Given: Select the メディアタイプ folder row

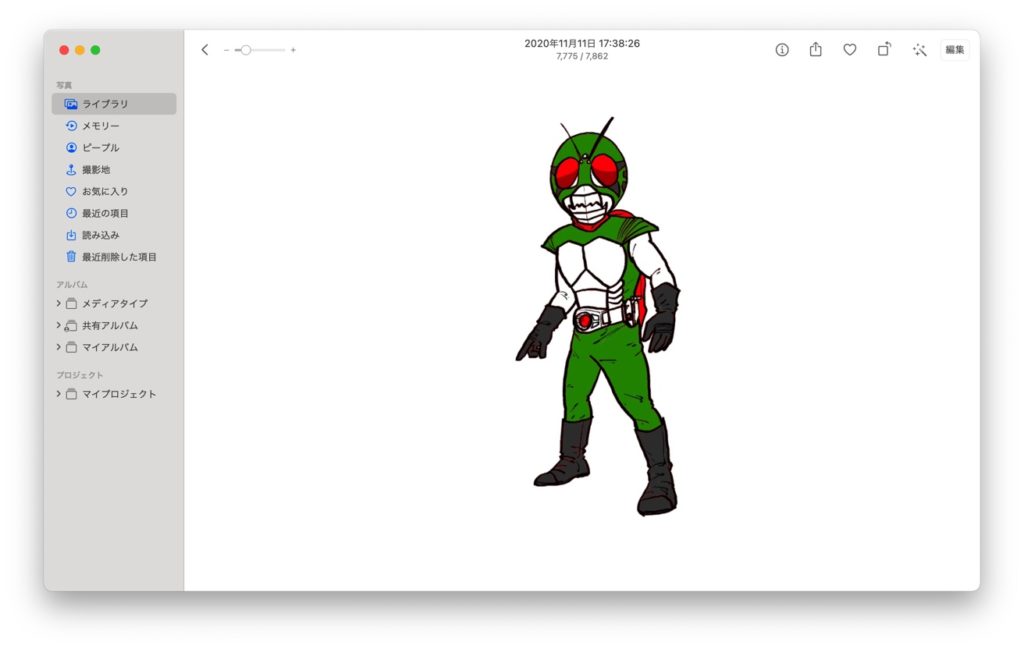Looking at the screenshot, I should (x=114, y=304).
